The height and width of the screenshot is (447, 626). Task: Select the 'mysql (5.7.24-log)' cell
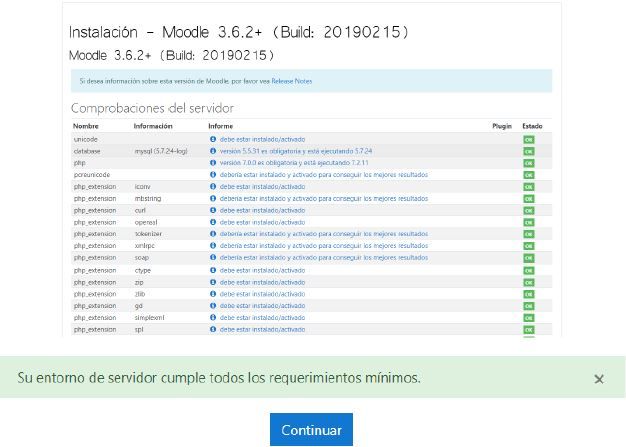coord(161,151)
